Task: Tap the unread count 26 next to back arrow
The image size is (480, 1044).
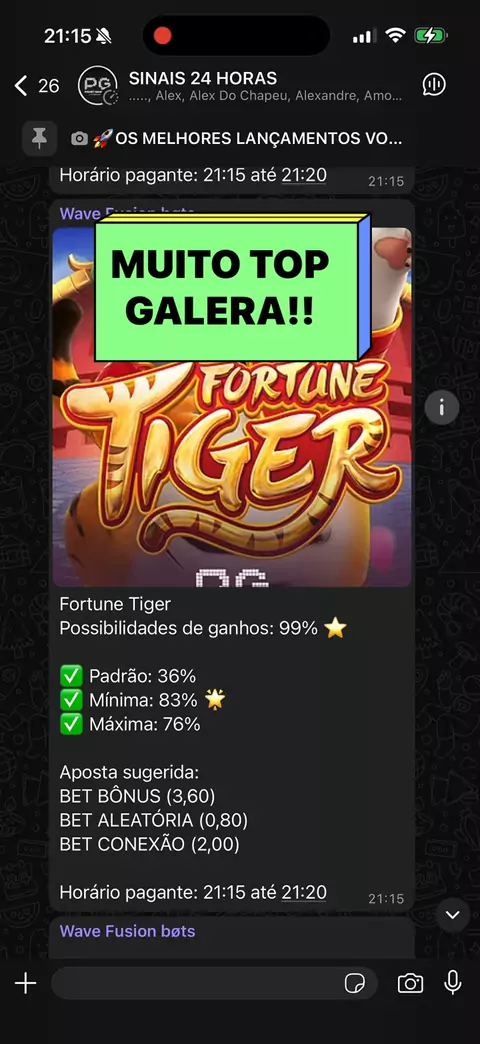Action: coord(49,86)
